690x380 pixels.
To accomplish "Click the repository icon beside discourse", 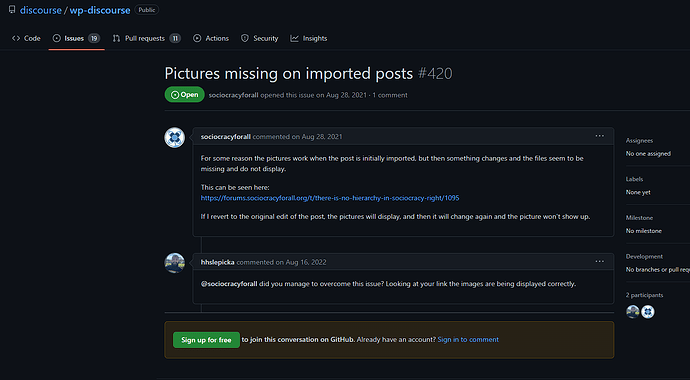I will tap(12, 10).
